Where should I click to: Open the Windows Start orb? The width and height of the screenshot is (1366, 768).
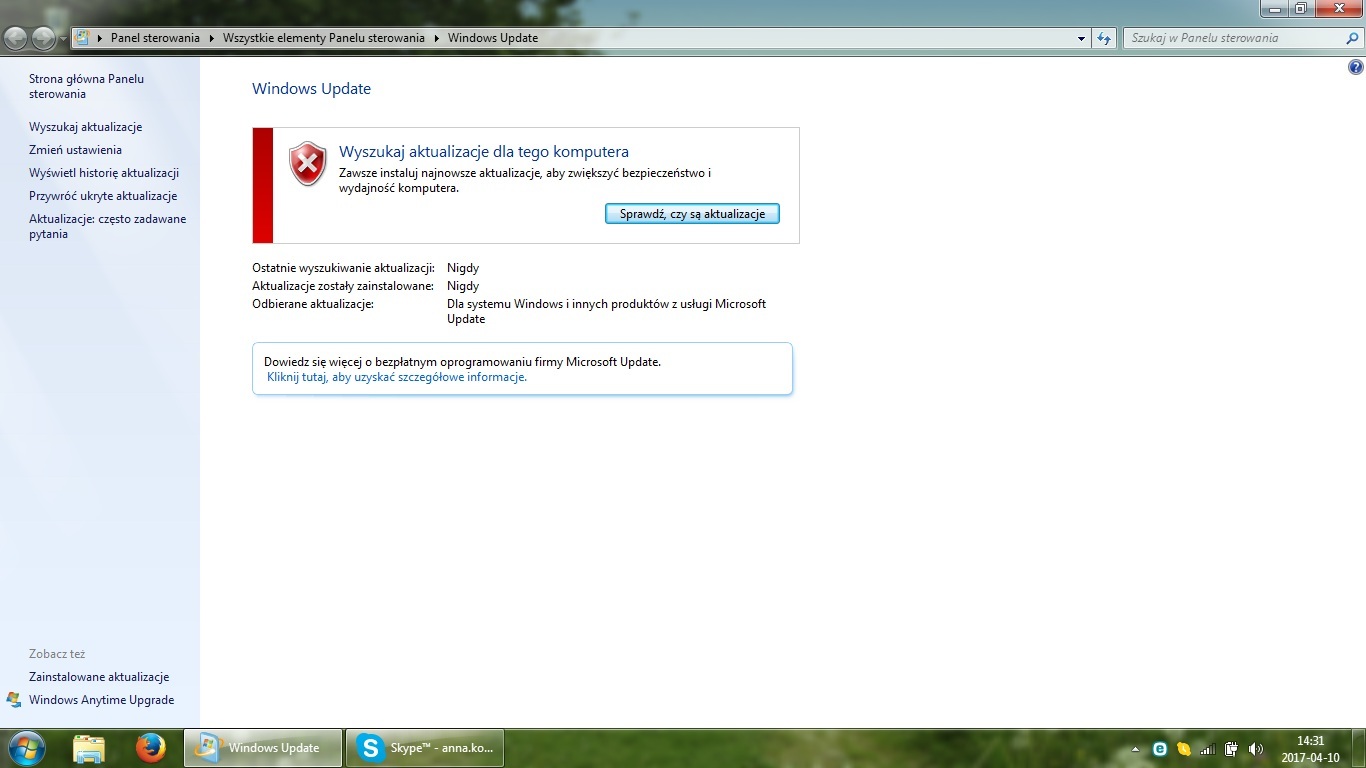click(x=26, y=748)
